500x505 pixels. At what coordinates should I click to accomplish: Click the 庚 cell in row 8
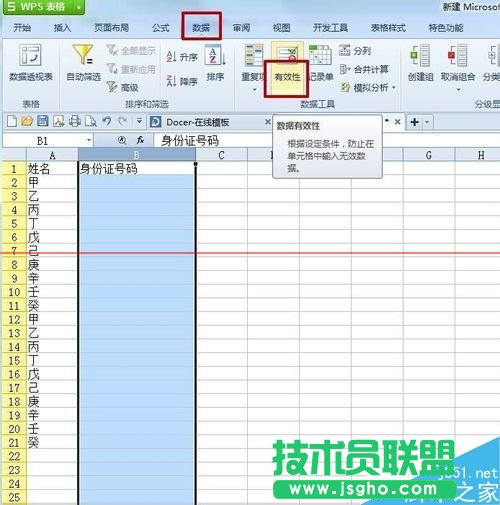tap(52, 265)
